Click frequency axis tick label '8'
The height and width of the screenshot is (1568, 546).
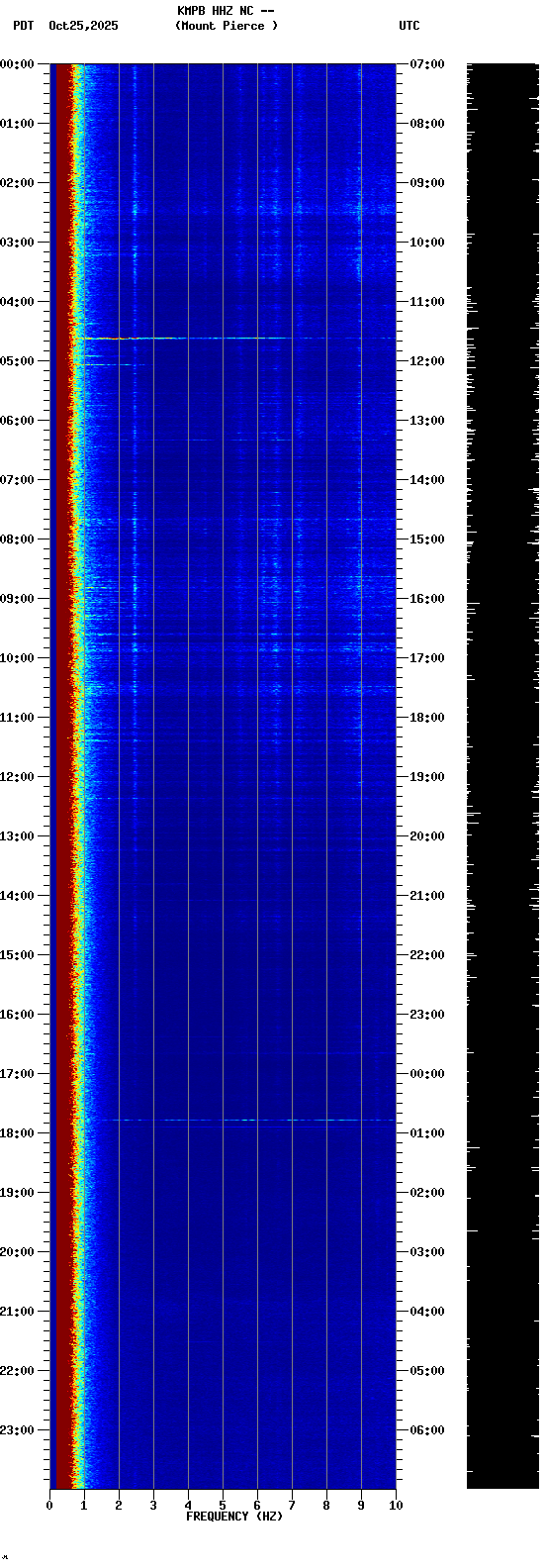[x=326, y=1506]
